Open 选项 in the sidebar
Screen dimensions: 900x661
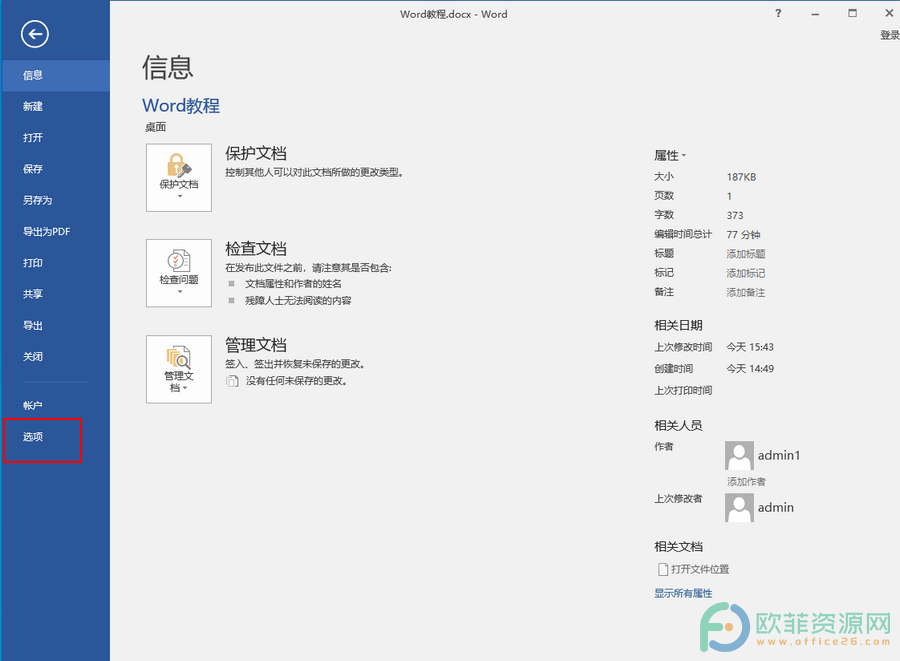pyautogui.click(x=55, y=437)
